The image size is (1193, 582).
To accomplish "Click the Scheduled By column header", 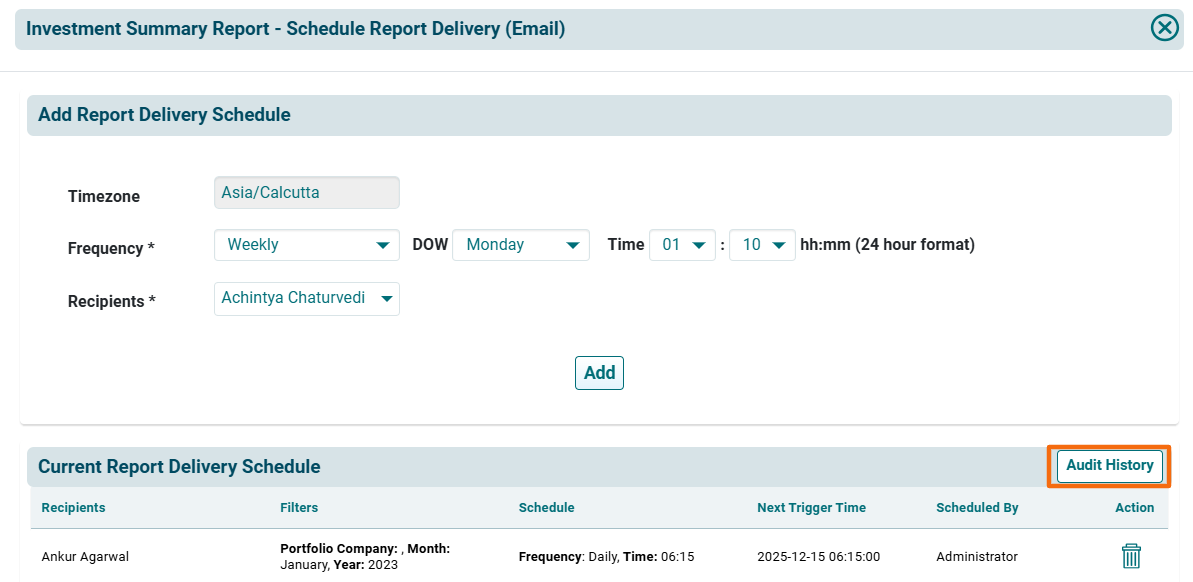I will click(977, 508).
